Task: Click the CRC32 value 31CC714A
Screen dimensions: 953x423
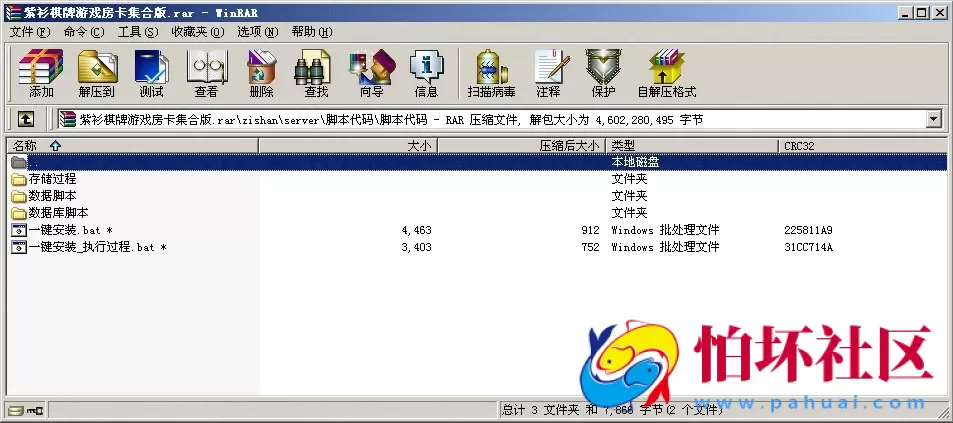Action: (x=808, y=247)
